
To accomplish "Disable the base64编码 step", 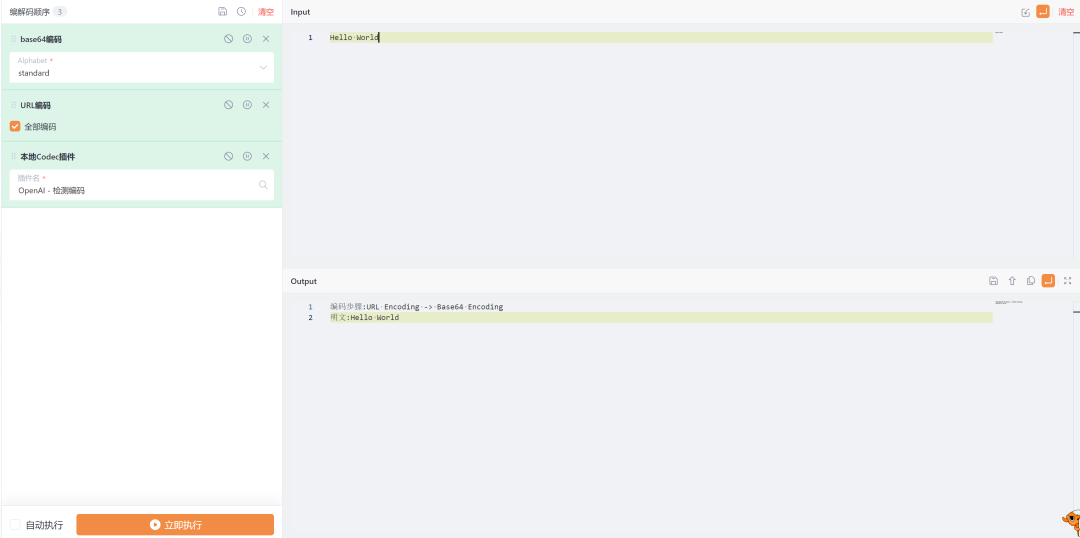I will pyautogui.click(x=229, y=39).
